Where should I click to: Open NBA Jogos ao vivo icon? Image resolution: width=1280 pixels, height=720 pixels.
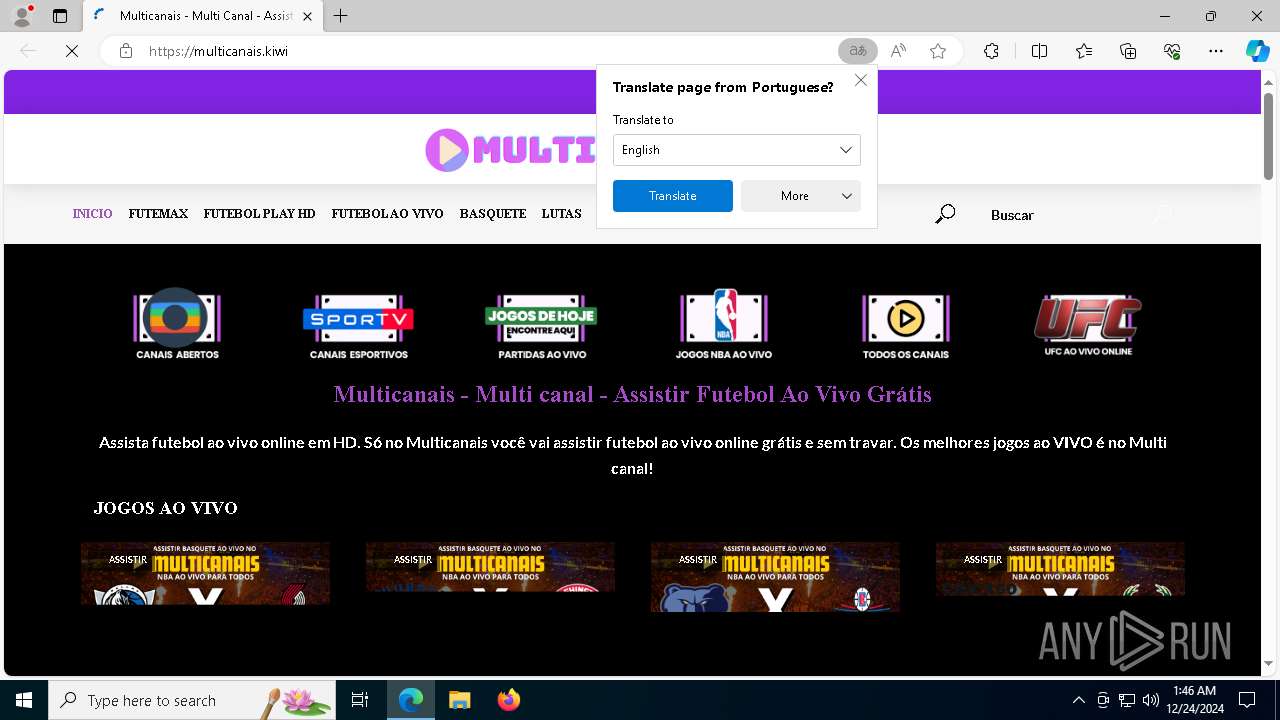point(723,325)
